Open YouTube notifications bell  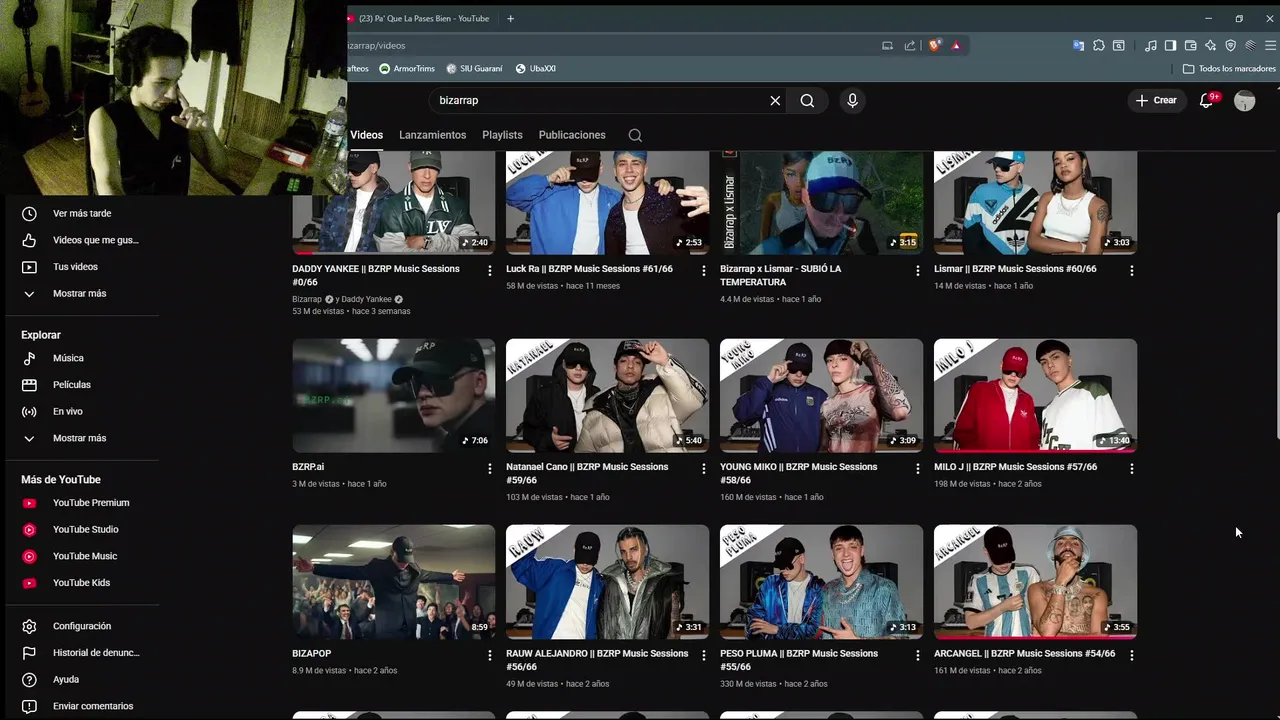click(x=1206, y=100)
